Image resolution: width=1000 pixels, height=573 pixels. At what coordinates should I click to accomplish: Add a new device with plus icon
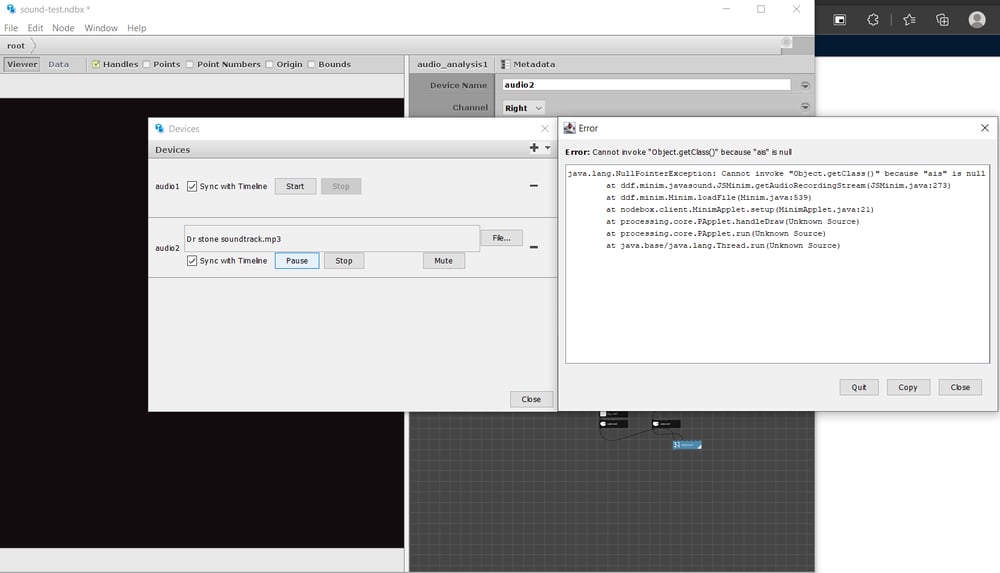(534, 148)
